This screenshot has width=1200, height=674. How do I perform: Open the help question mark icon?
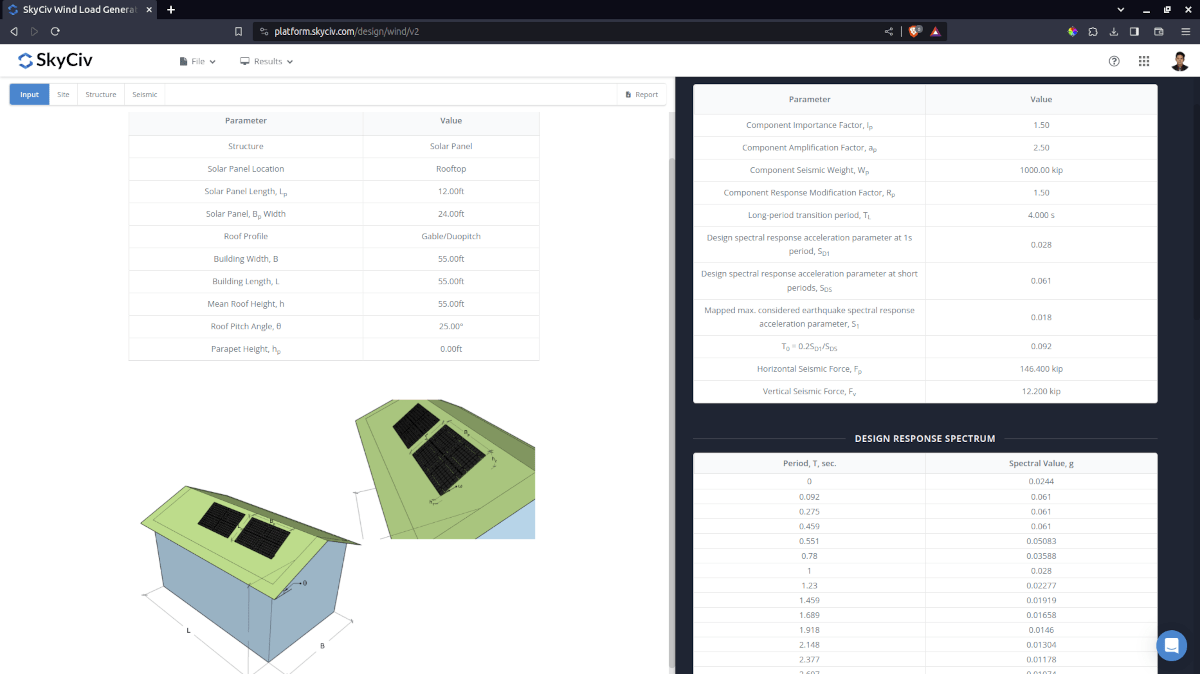pos(1114,60)
